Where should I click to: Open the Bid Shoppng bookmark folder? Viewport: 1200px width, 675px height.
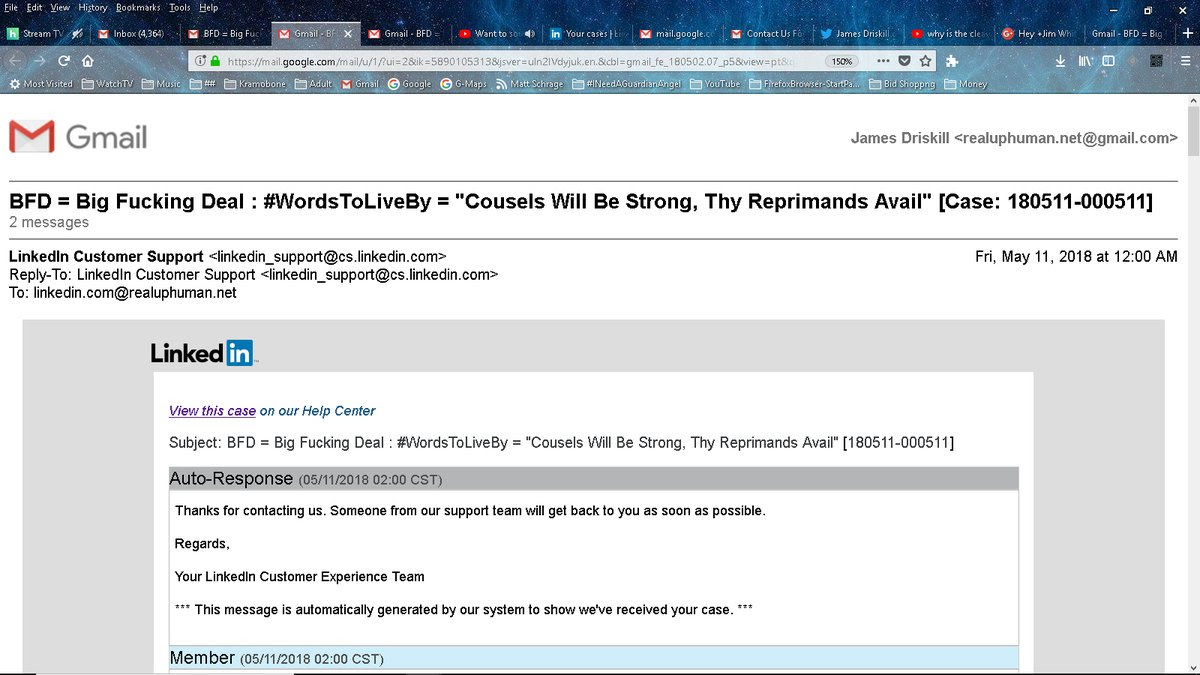point(901,84)
